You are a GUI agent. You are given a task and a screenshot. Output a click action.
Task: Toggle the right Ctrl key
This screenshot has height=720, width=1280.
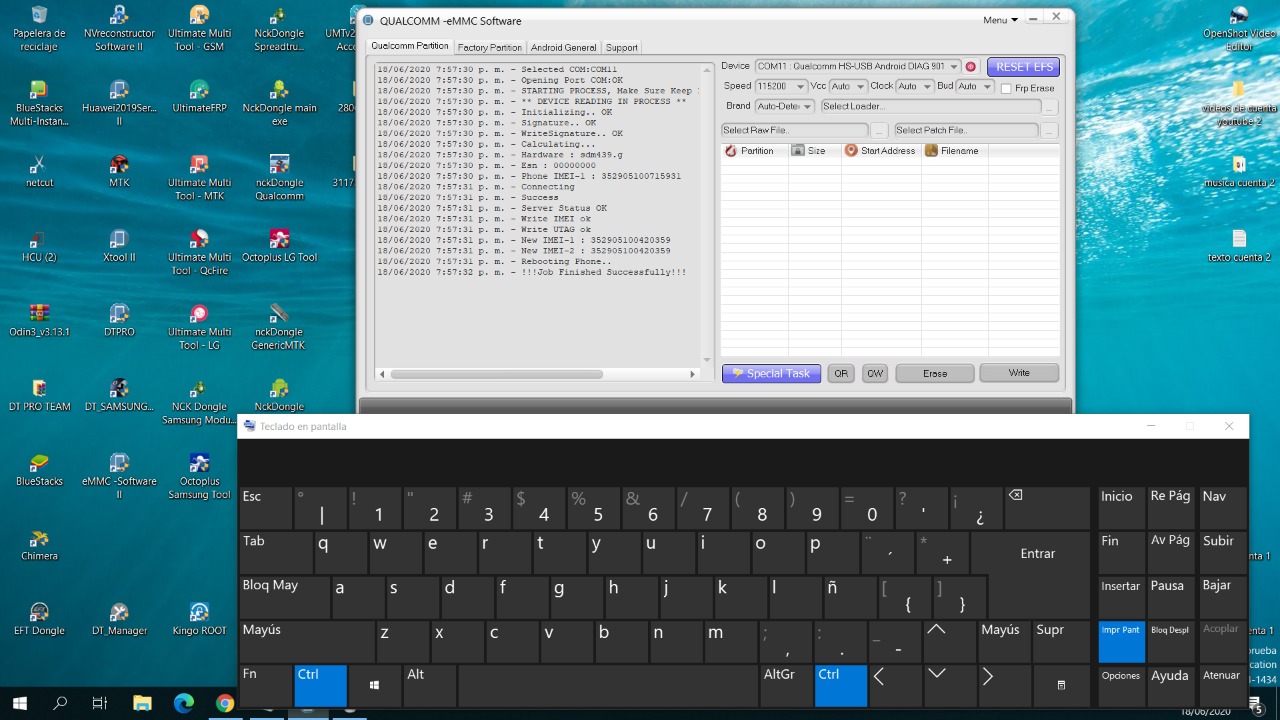841,686
